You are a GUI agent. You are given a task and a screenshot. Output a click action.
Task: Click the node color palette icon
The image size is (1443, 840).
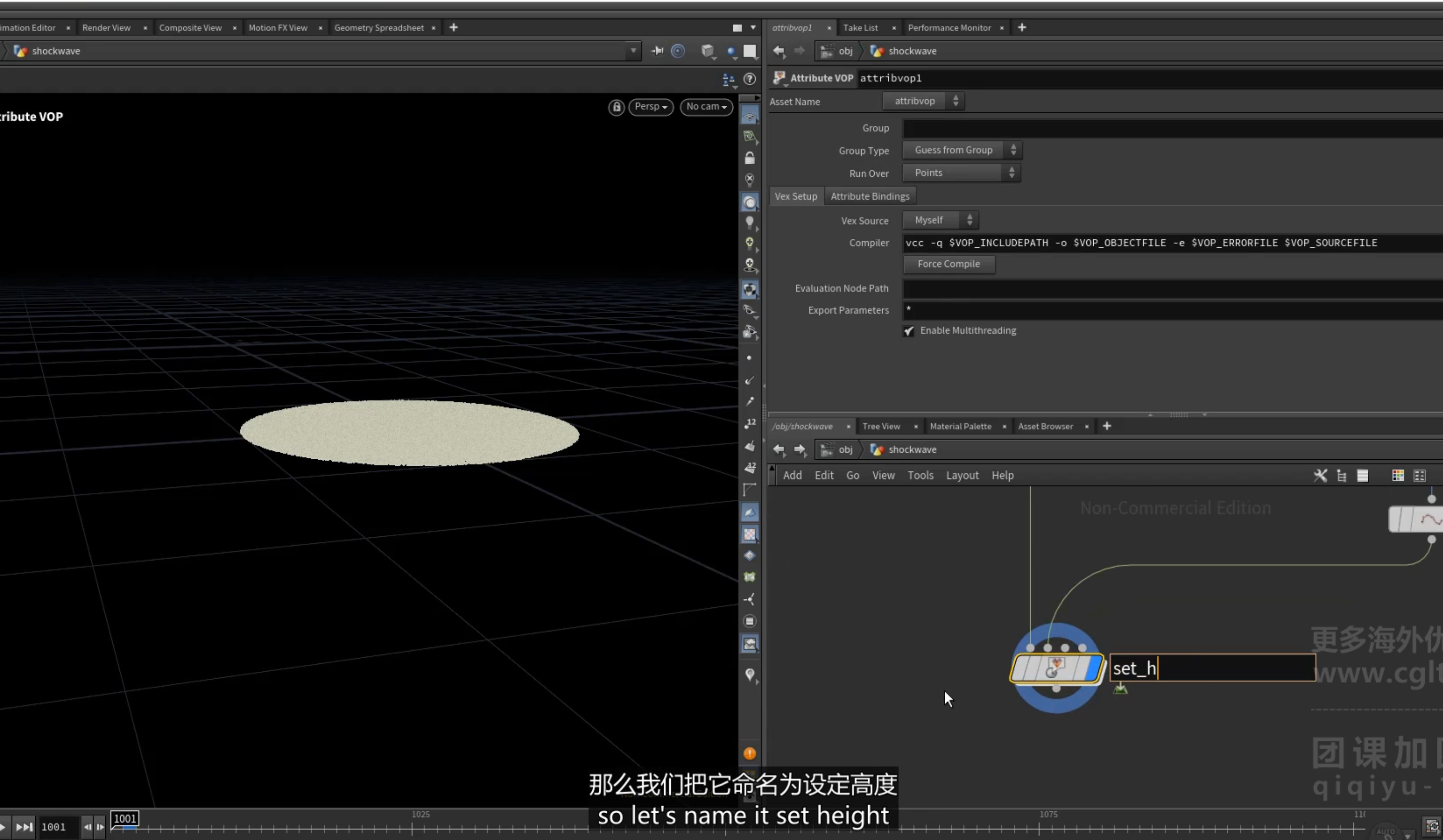(1398, 475)
